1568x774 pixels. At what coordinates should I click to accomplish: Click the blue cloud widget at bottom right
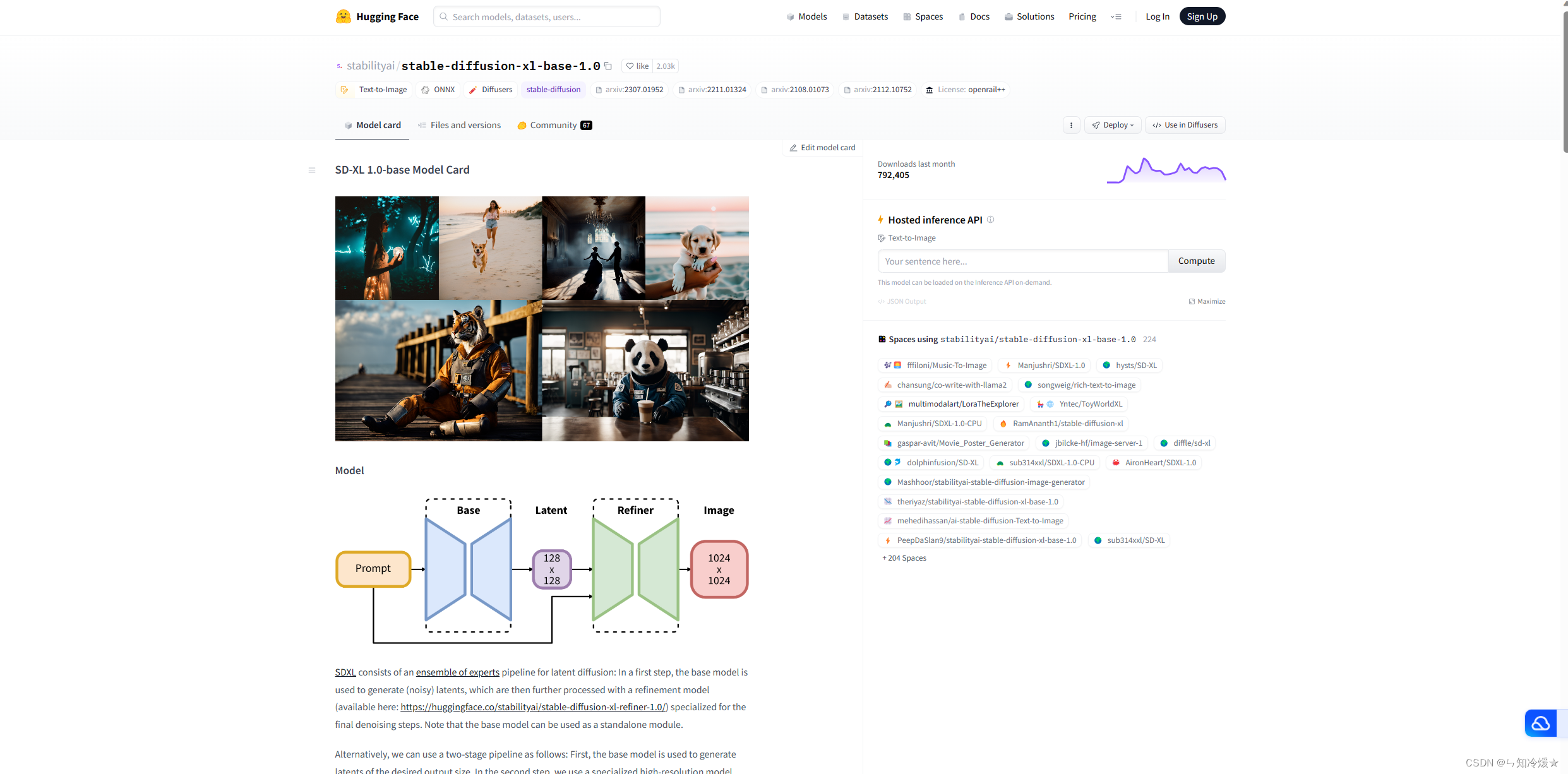pyautogui.click(x=1540, y=723)
